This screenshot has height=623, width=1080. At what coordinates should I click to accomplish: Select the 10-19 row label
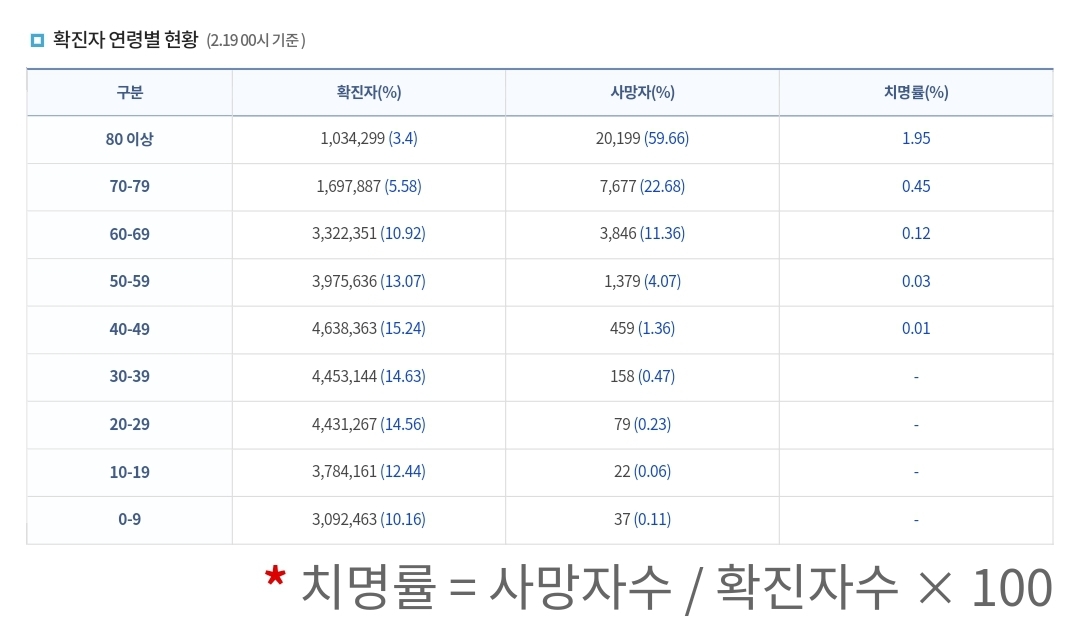[x=129, y=472]
